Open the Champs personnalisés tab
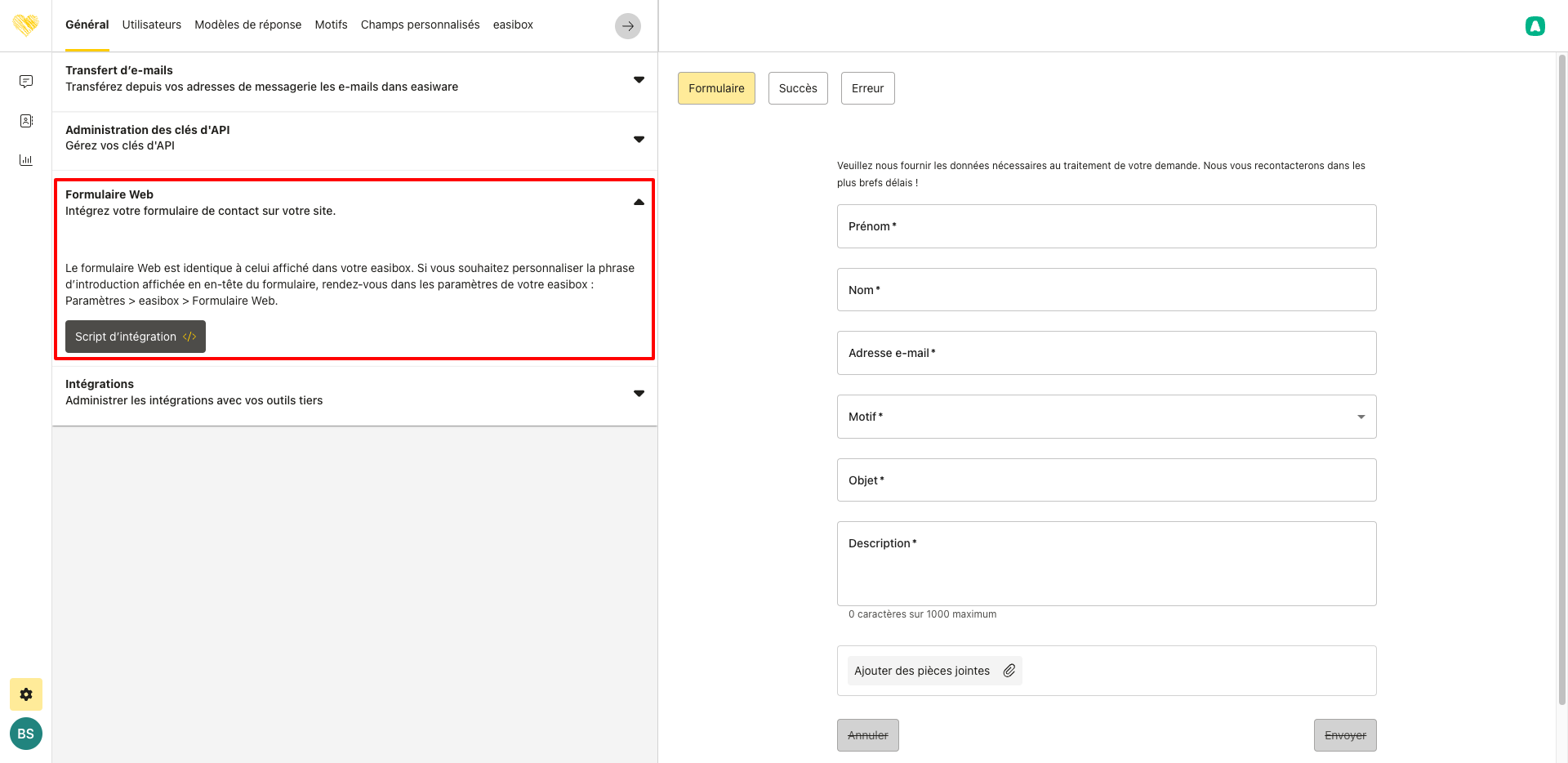The width and height of the screenshot is (1568, 763). click(x=420, y=25)
